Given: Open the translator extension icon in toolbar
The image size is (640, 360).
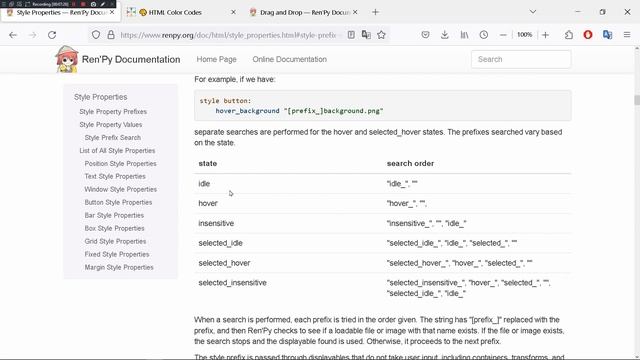Looking at the screenshot, I should (607, 35).
